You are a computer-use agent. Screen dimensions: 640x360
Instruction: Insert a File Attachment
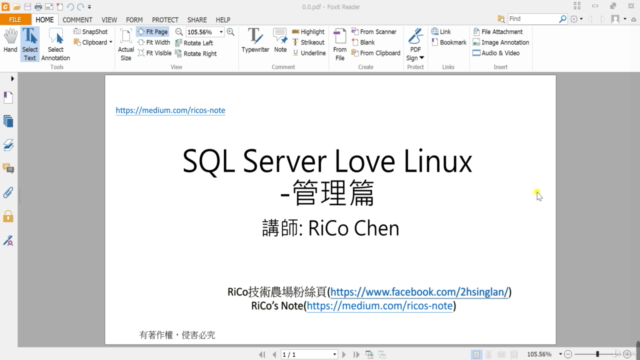click(498, 31)
